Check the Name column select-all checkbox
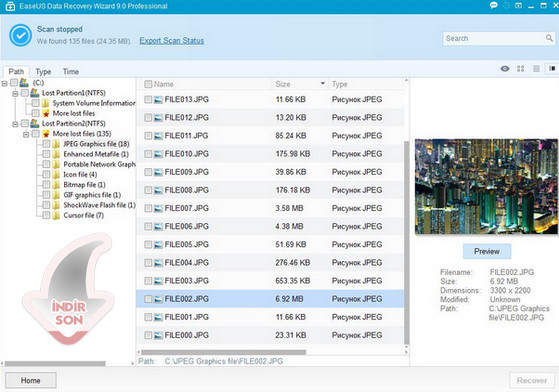 pyautogui.click(x=148, y=84)
